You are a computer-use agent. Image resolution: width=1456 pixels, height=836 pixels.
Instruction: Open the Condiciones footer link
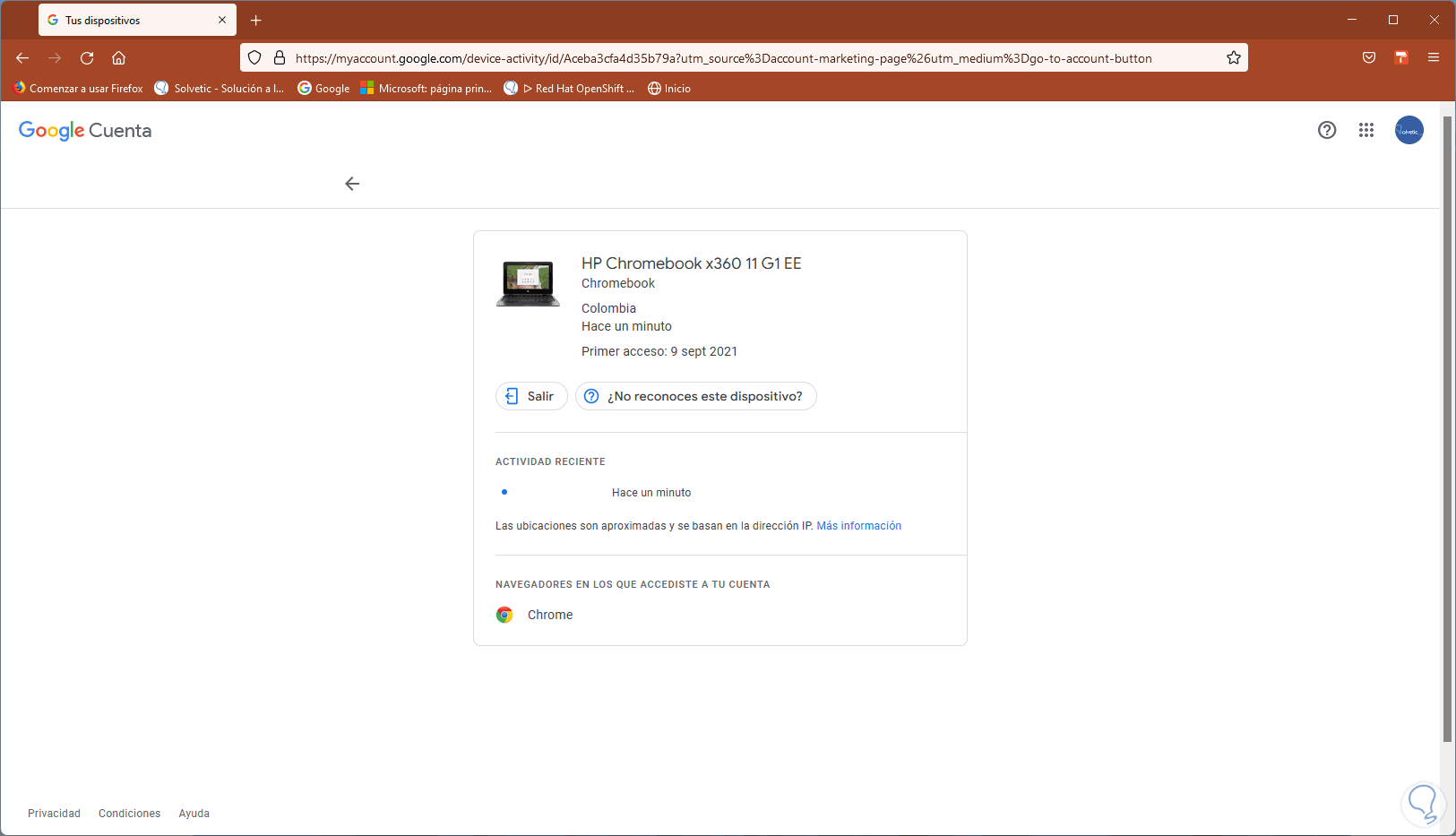[130, 814]
